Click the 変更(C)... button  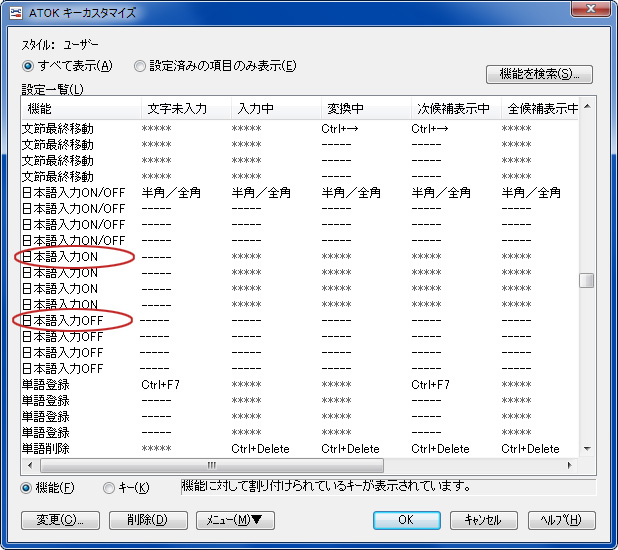(60, 520)
